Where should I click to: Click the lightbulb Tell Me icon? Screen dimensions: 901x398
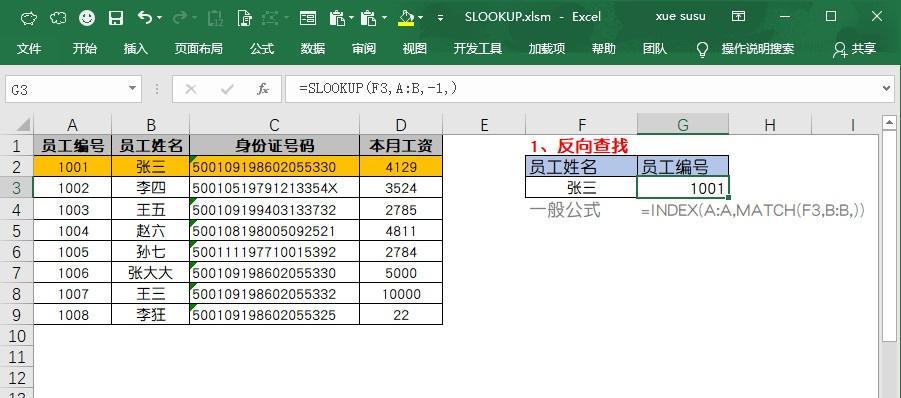[702, 49]
